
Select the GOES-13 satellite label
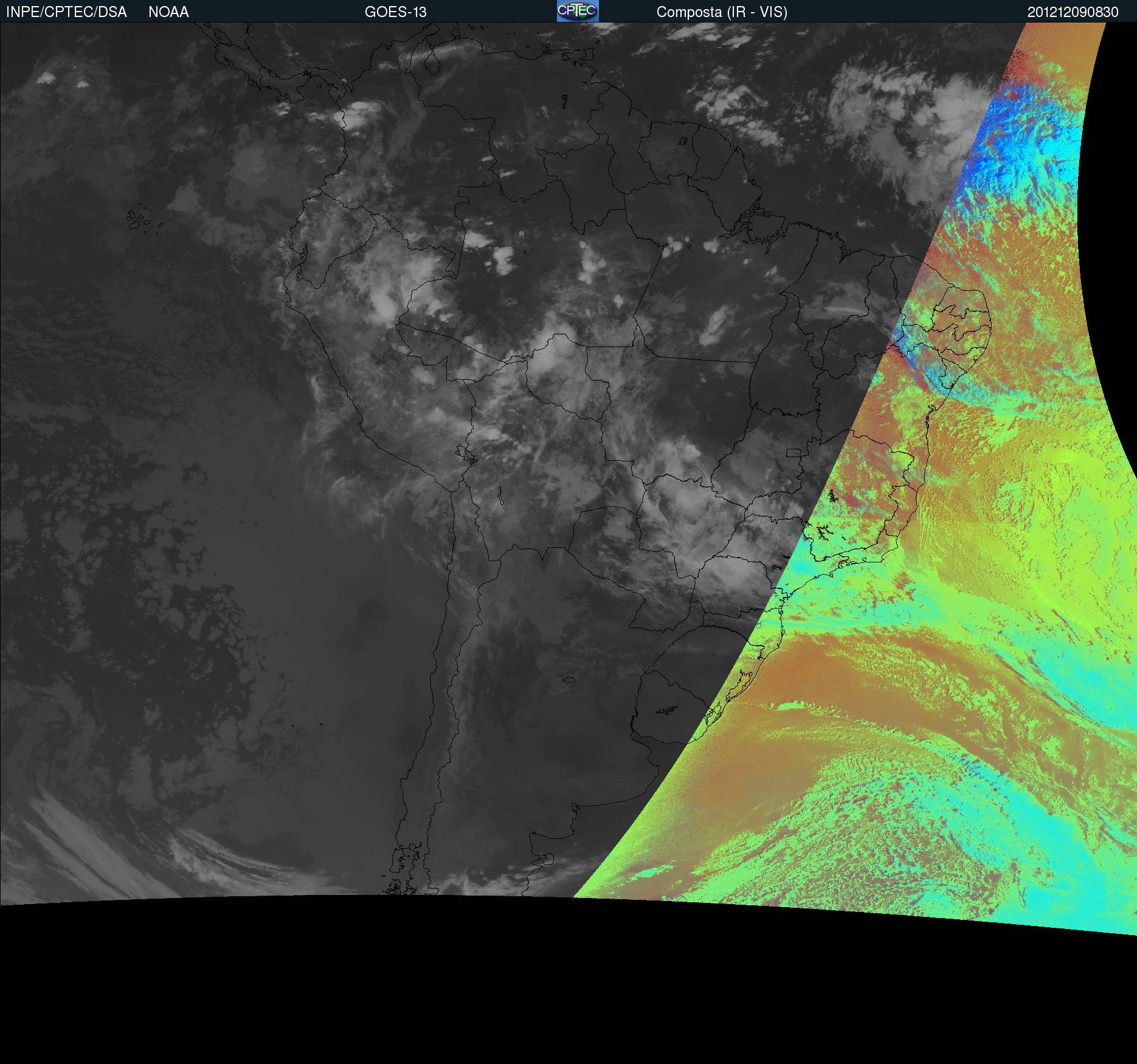pyautogui.click(x=396, y=12)
